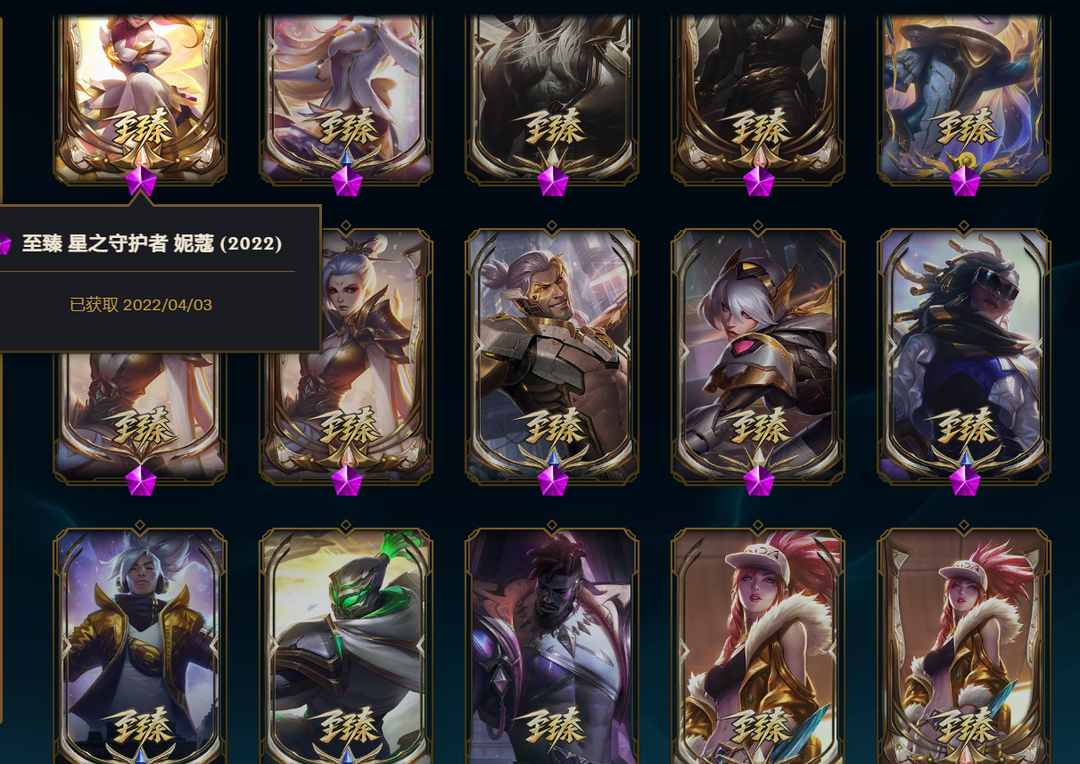Select the rightmost Akali card with ornate frame

point(964,644)
